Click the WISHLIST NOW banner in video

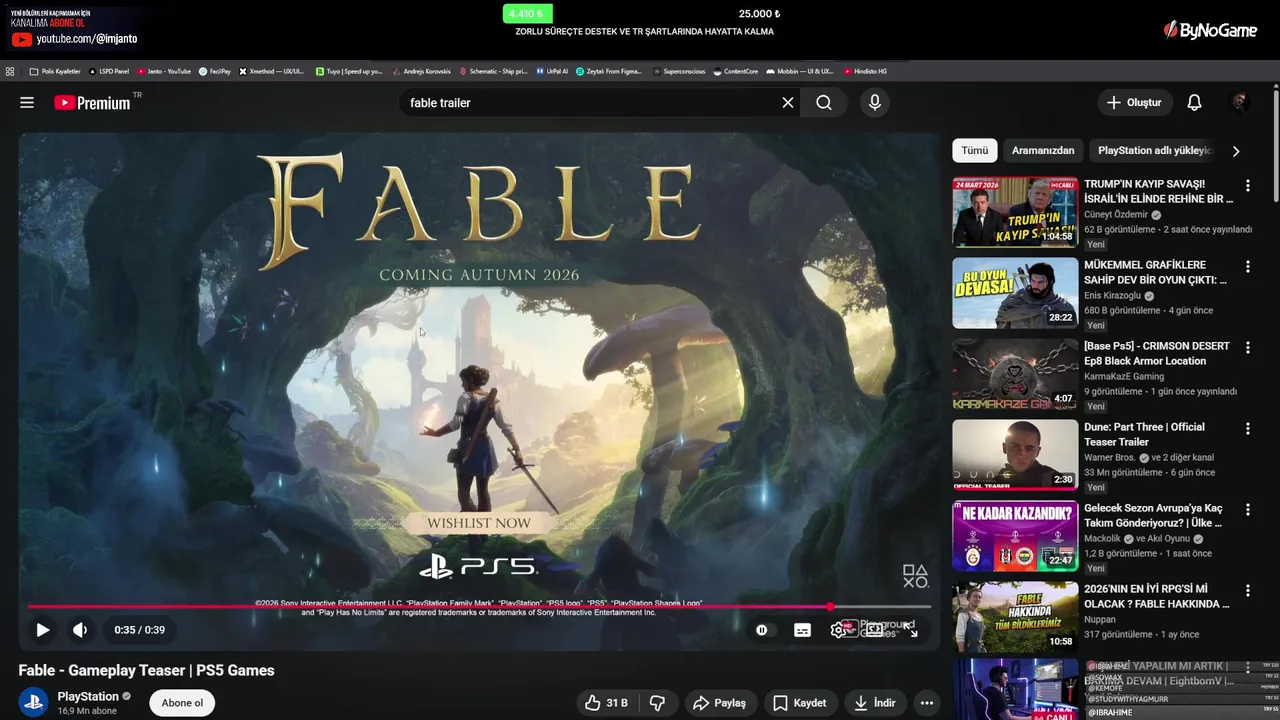click(x=479, y=523)
